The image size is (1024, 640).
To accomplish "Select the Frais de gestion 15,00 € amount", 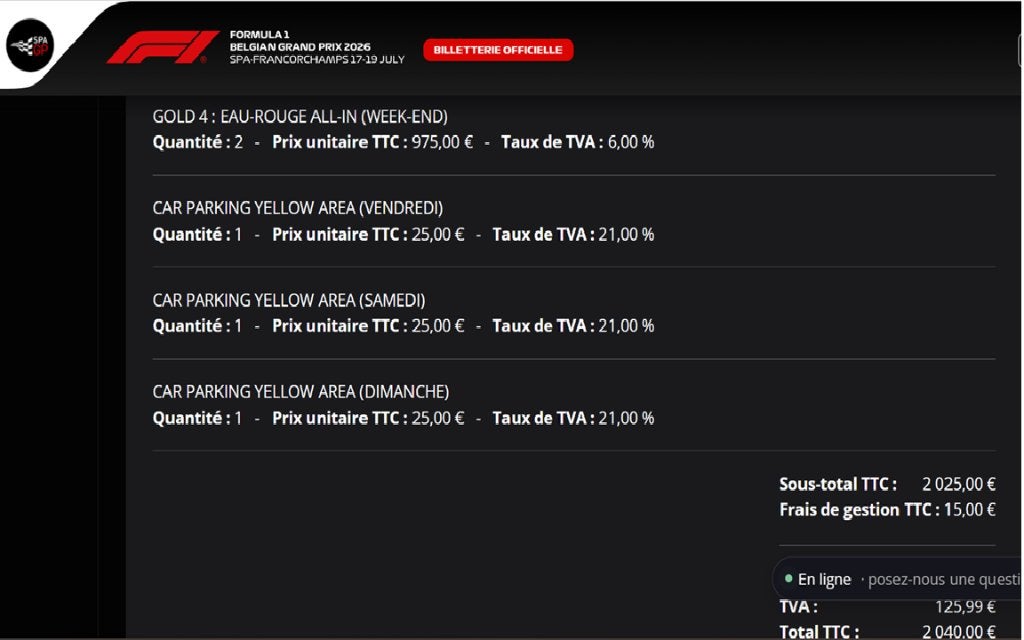I will coord(970,510).
